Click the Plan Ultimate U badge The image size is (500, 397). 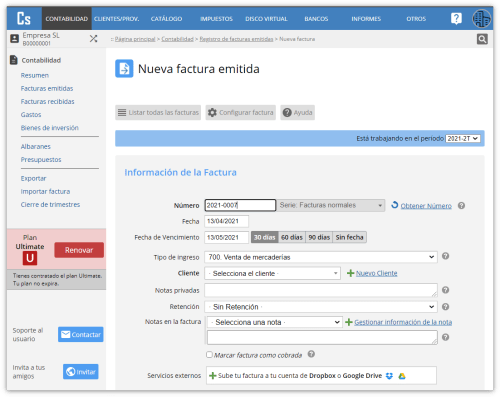(x=30, y=258)
